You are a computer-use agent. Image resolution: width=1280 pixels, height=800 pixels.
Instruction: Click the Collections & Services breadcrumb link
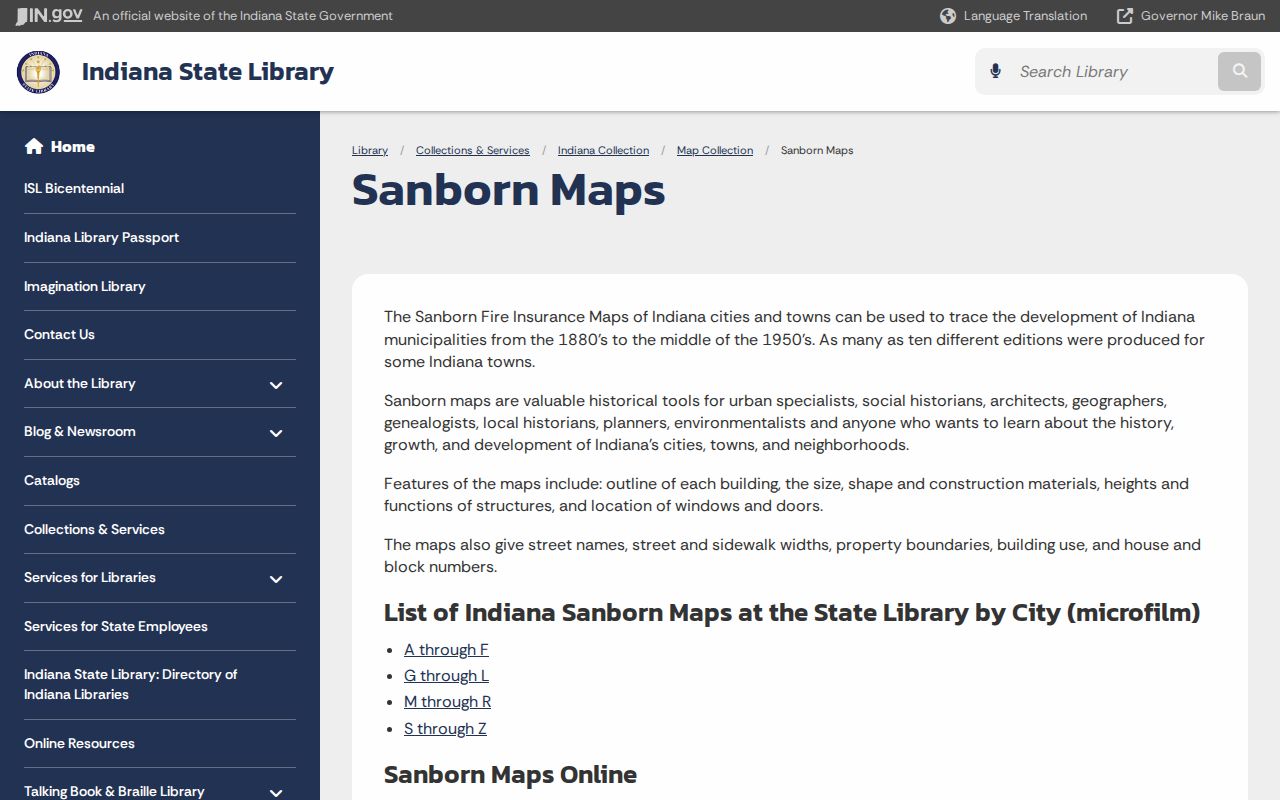[473, 150]
